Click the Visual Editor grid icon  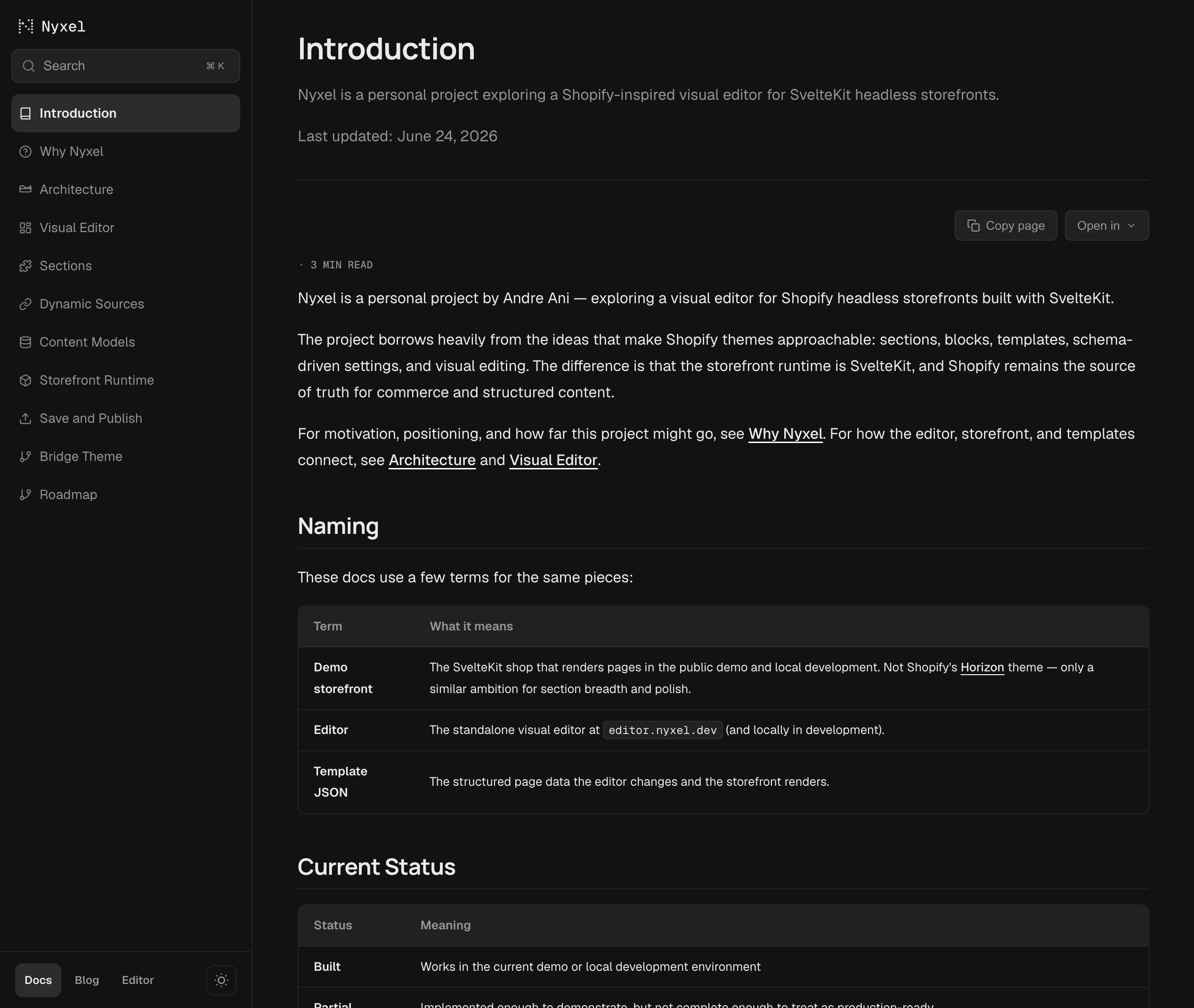(25, 227)
